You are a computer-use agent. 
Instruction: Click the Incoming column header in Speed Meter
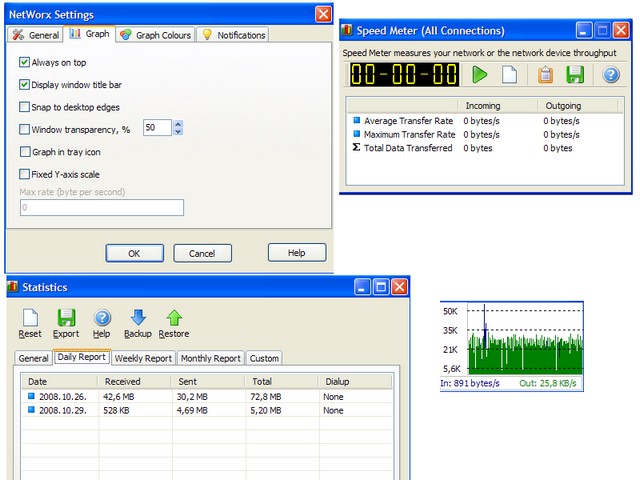(498, 106)
